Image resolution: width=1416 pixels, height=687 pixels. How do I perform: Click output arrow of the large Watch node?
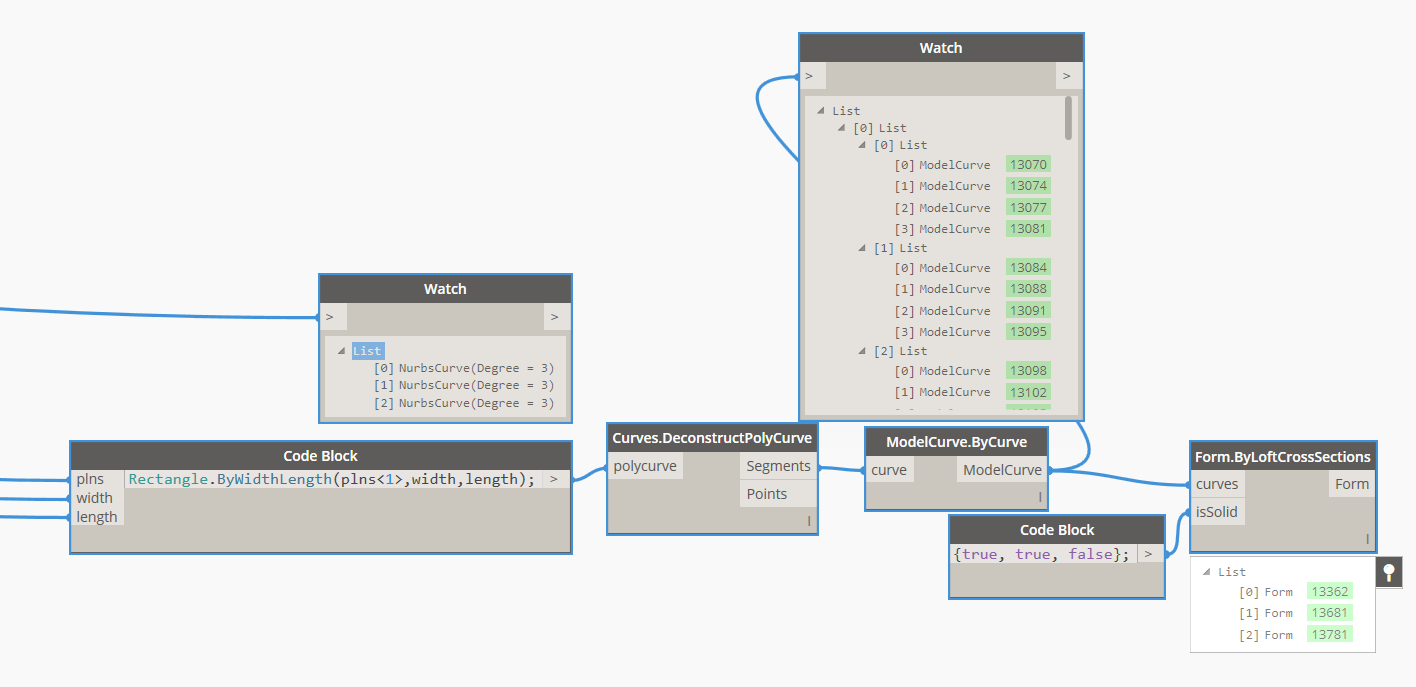(1066, 76)
